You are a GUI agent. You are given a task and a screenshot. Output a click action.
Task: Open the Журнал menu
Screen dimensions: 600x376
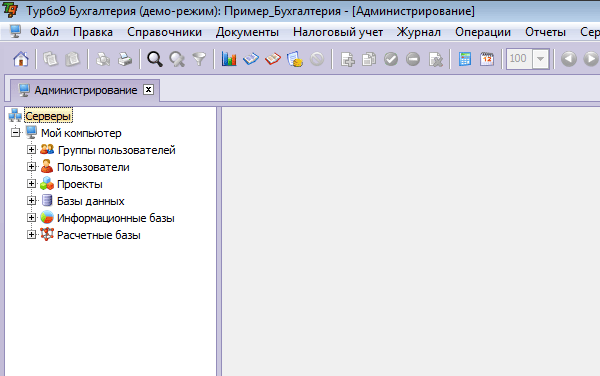coord(419,32)
